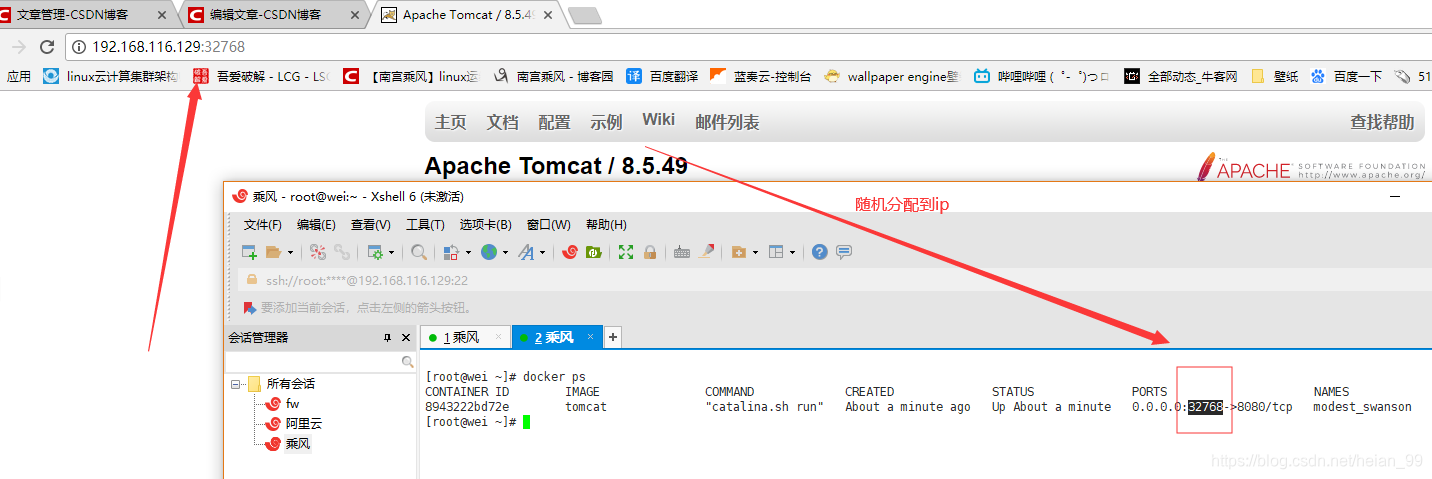Click the globe encoding icon

(x=489, y=252)
